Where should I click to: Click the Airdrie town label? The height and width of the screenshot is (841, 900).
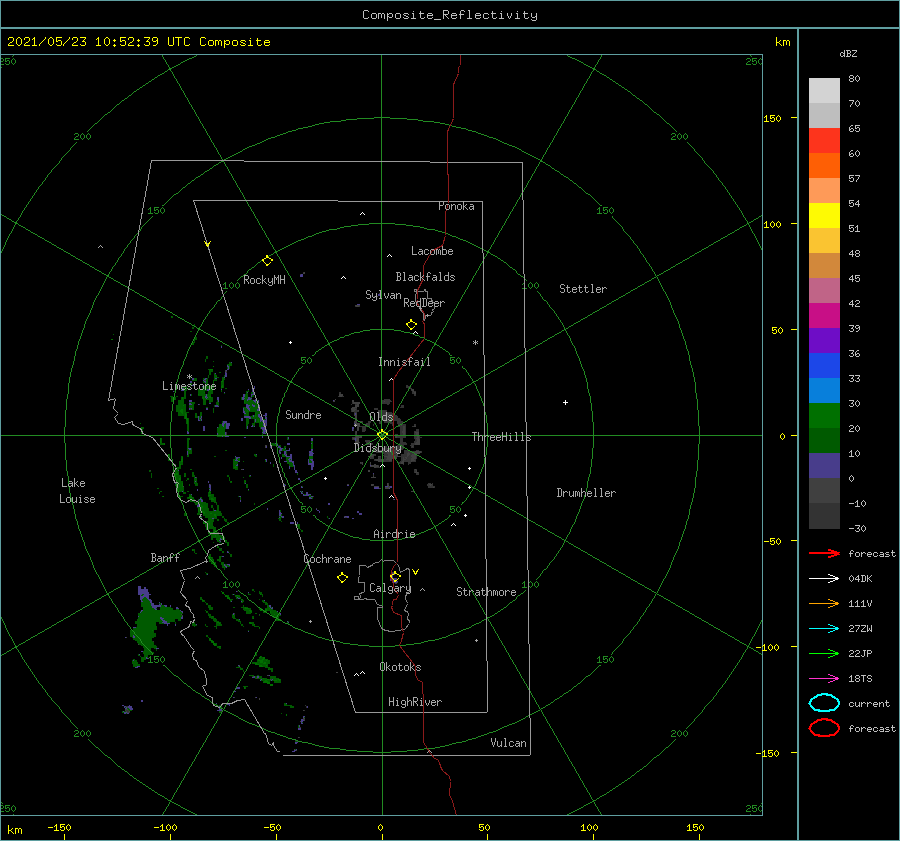tap(394, 534)
